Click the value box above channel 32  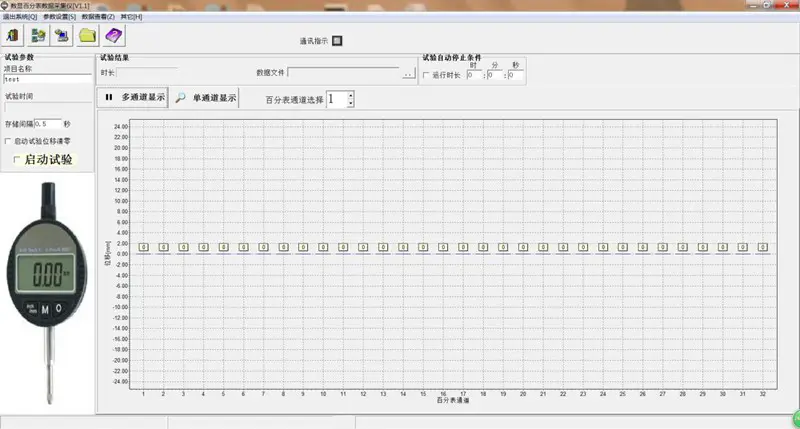[x=762, y=247]
